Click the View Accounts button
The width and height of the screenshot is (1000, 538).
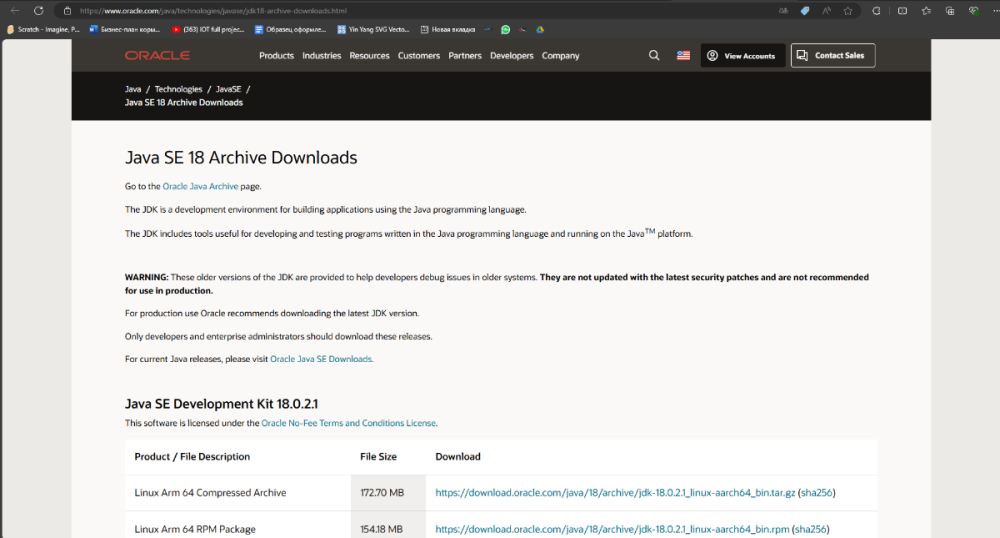[742, 56]
